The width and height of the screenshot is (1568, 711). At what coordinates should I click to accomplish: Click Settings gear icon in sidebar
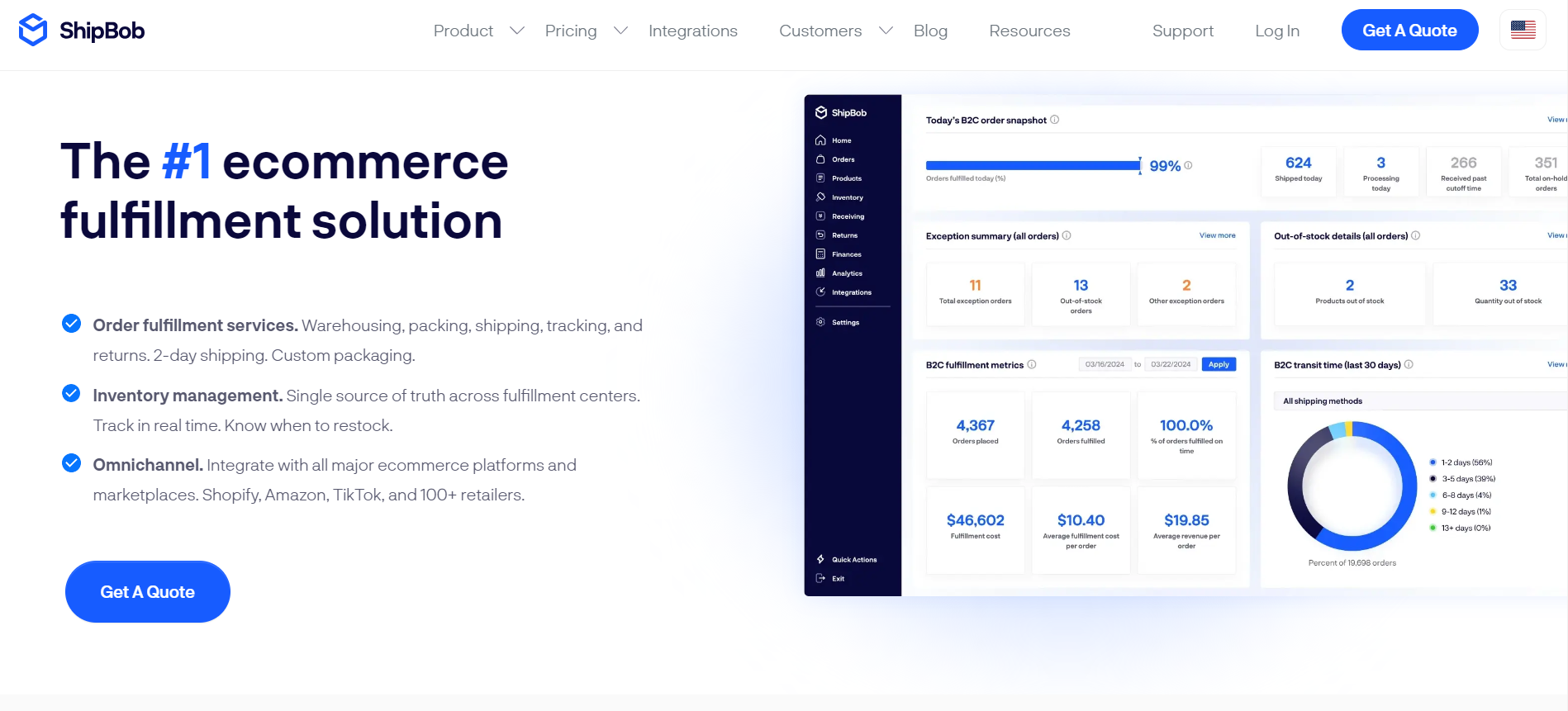pos(820,322)
